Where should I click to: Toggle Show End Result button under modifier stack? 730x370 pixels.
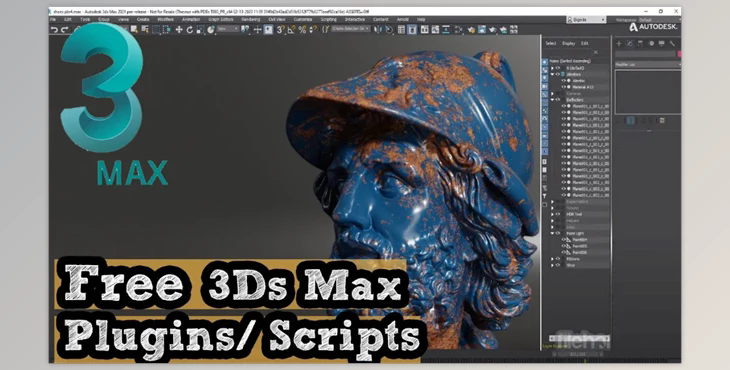coord(630,121)
